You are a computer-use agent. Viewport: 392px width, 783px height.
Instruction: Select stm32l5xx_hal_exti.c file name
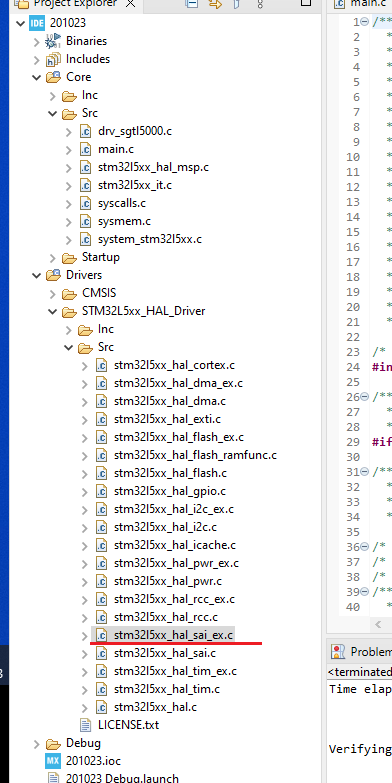167,419
